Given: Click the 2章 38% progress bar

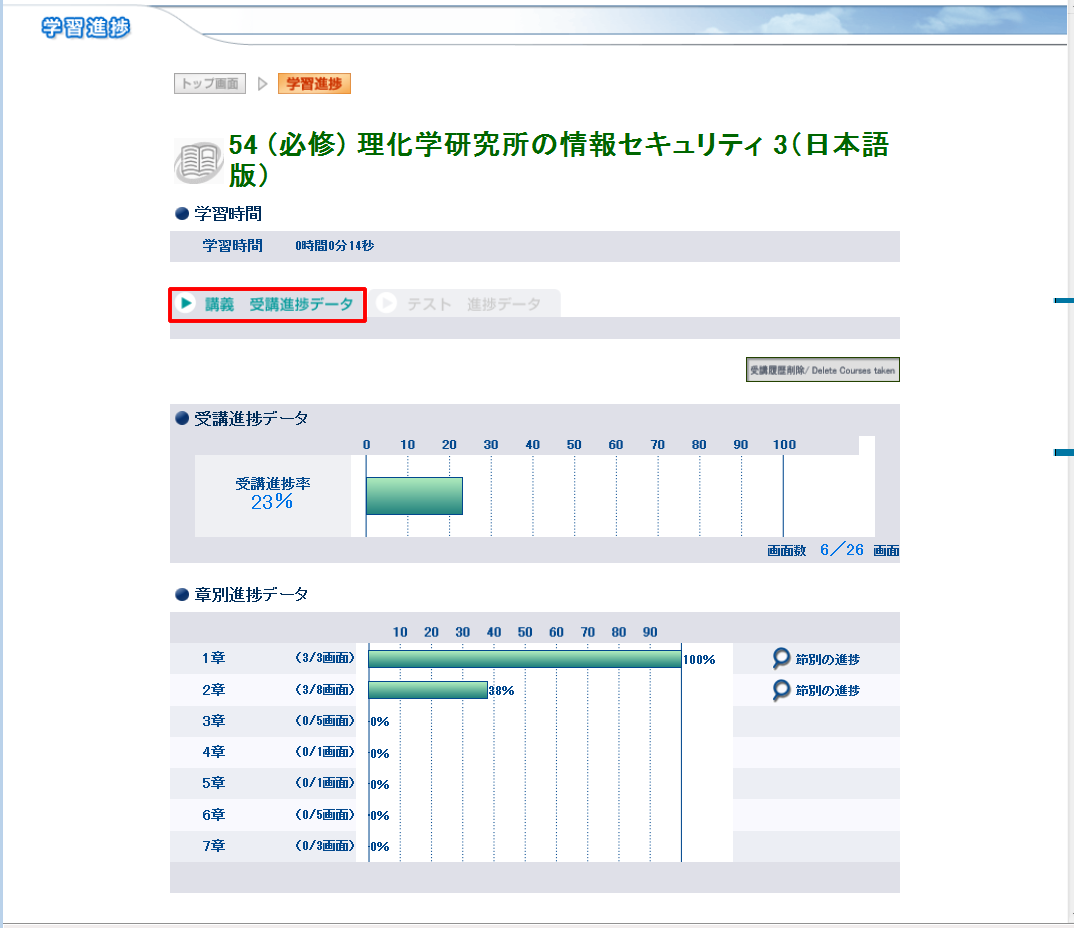Looking at the screenshot, I should coord(428,690).
